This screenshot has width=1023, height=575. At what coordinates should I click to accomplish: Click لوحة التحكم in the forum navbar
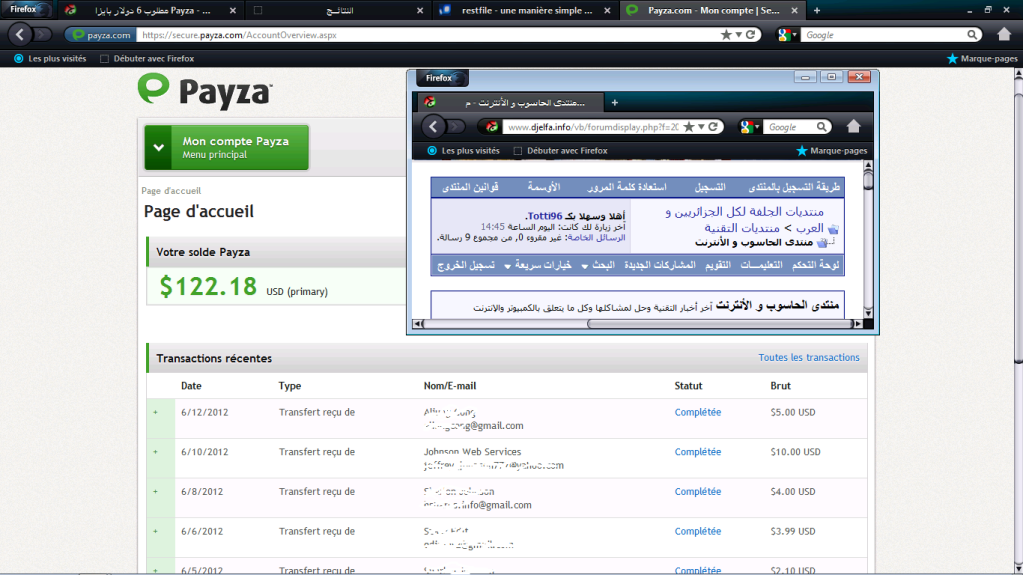tap(816, 265)
